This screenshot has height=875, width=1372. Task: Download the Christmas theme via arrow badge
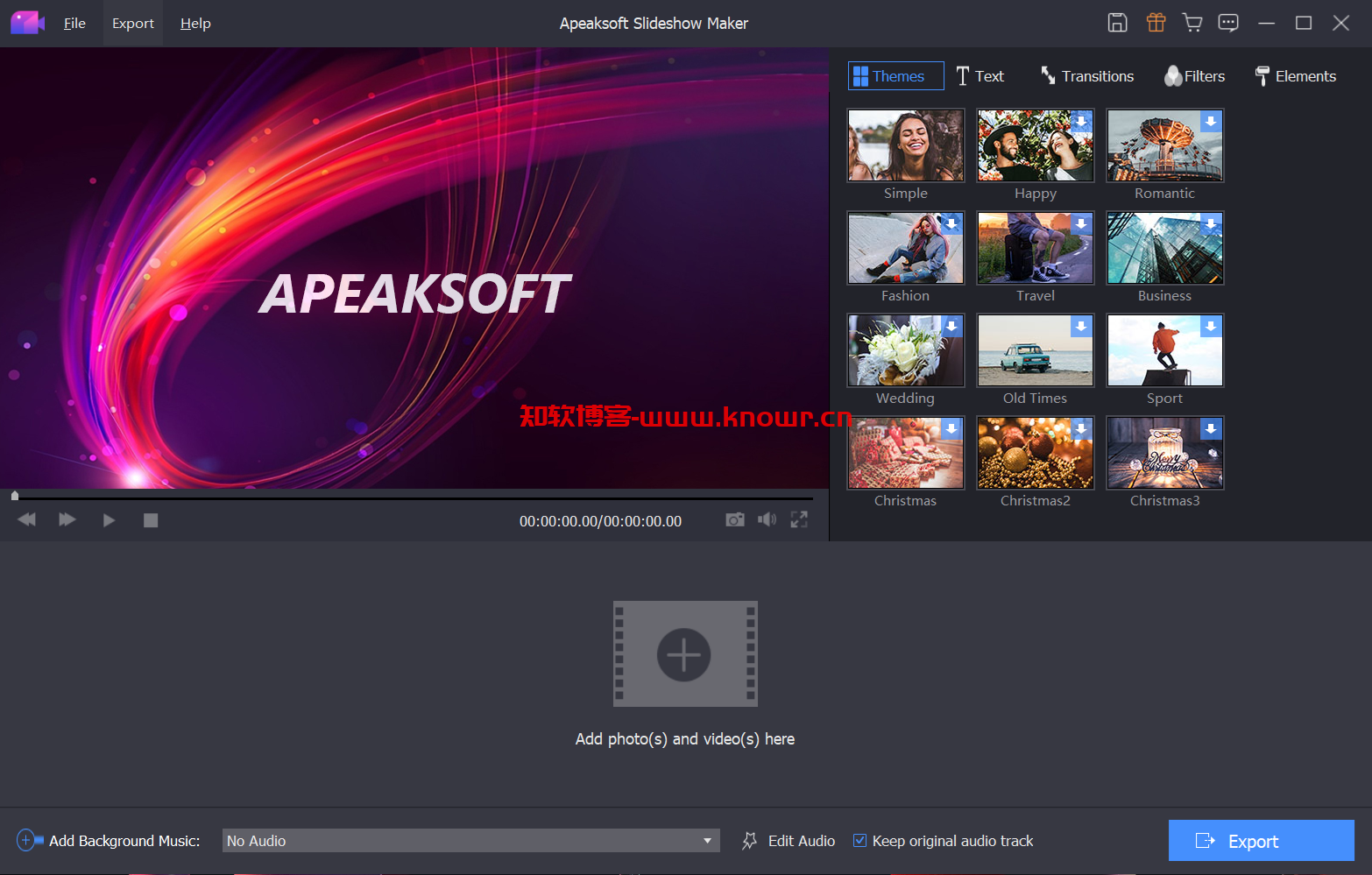(x=951, y=428)
